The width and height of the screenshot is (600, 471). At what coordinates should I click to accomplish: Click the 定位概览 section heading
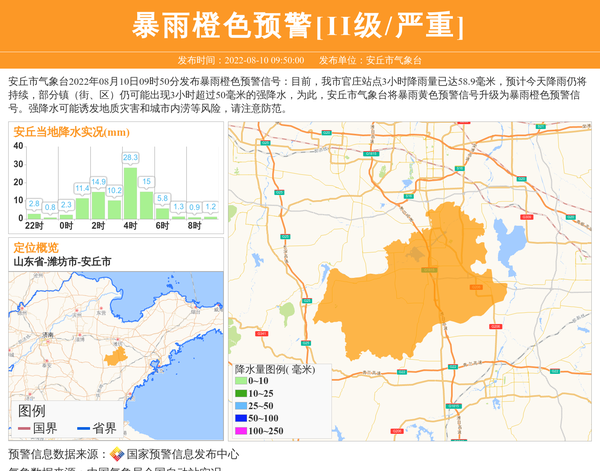point(36,247)
